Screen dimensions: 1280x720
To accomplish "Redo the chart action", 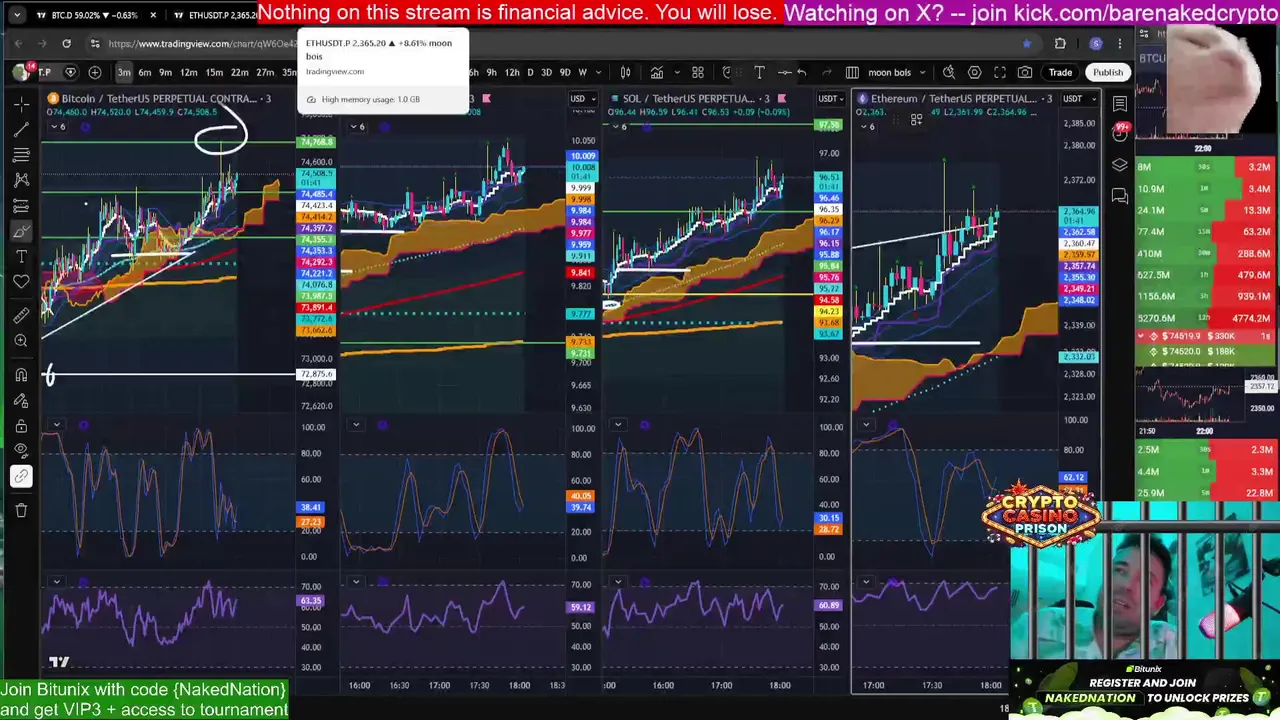I will [826, 72].
